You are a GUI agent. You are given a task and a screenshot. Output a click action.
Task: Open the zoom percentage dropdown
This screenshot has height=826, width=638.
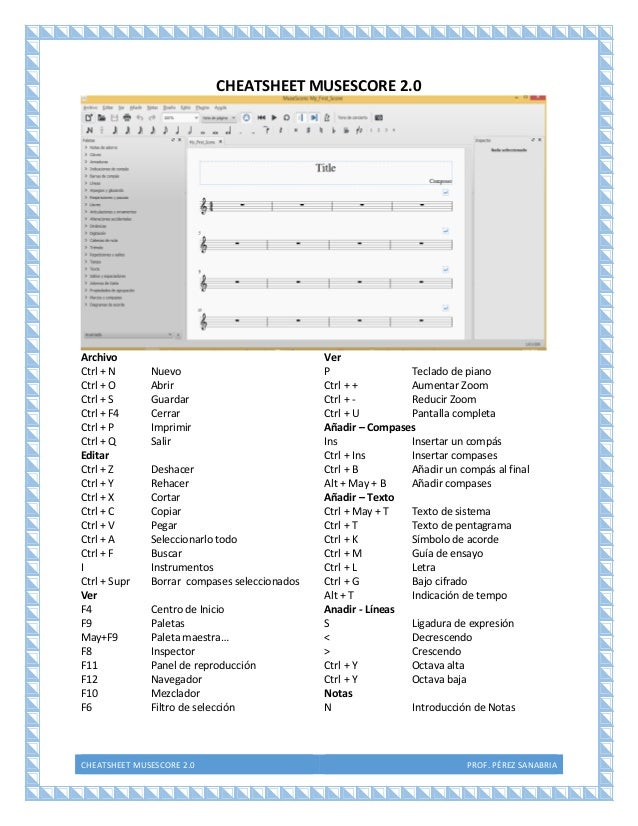click(180, 118)
